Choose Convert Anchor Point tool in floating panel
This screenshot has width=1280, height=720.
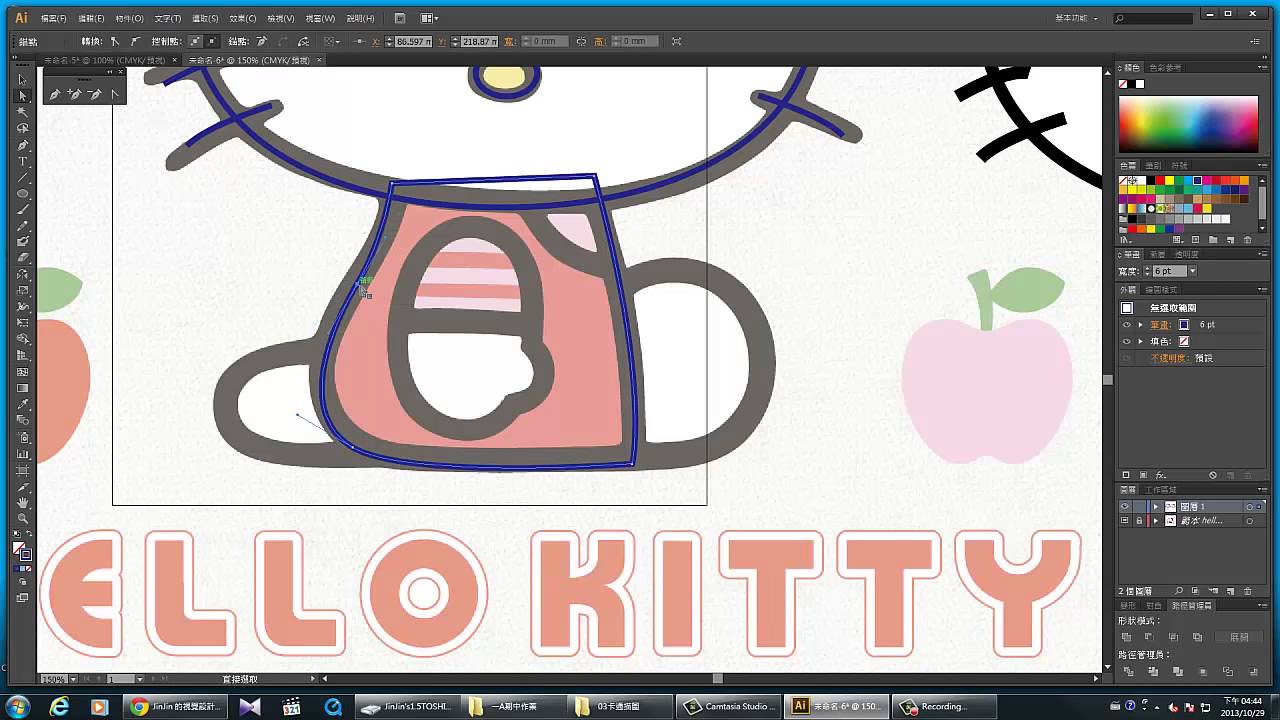115,95
